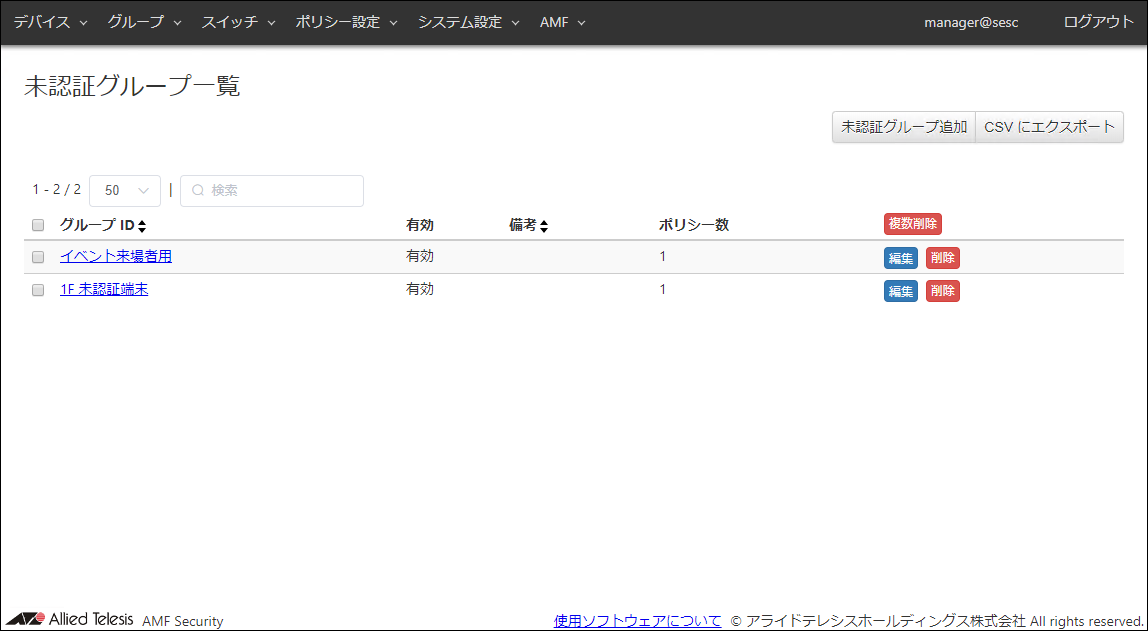Screen dimensions: 1148x631
Task: Open the グループ menu
Action: [144, 22]
